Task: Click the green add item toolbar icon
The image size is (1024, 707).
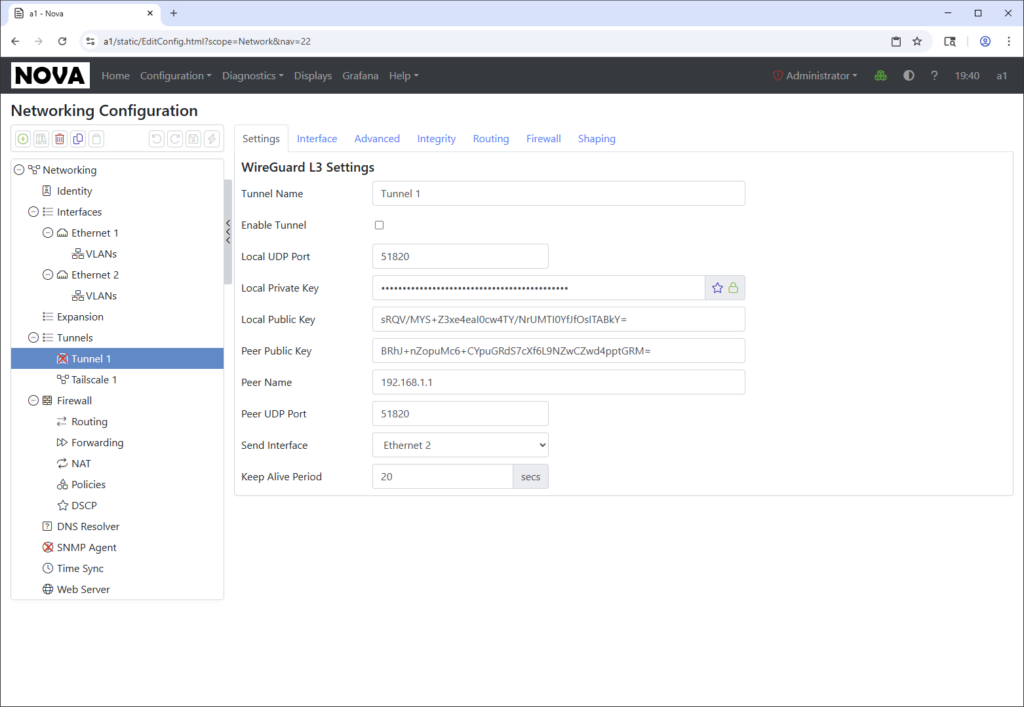Action: (23, 139)
